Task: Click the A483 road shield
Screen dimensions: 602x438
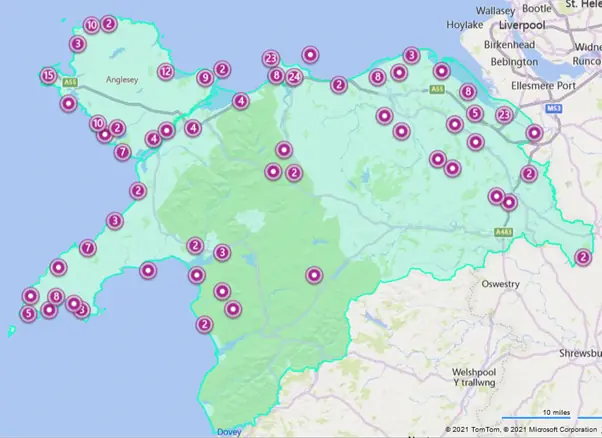Action: click(503, 233)
